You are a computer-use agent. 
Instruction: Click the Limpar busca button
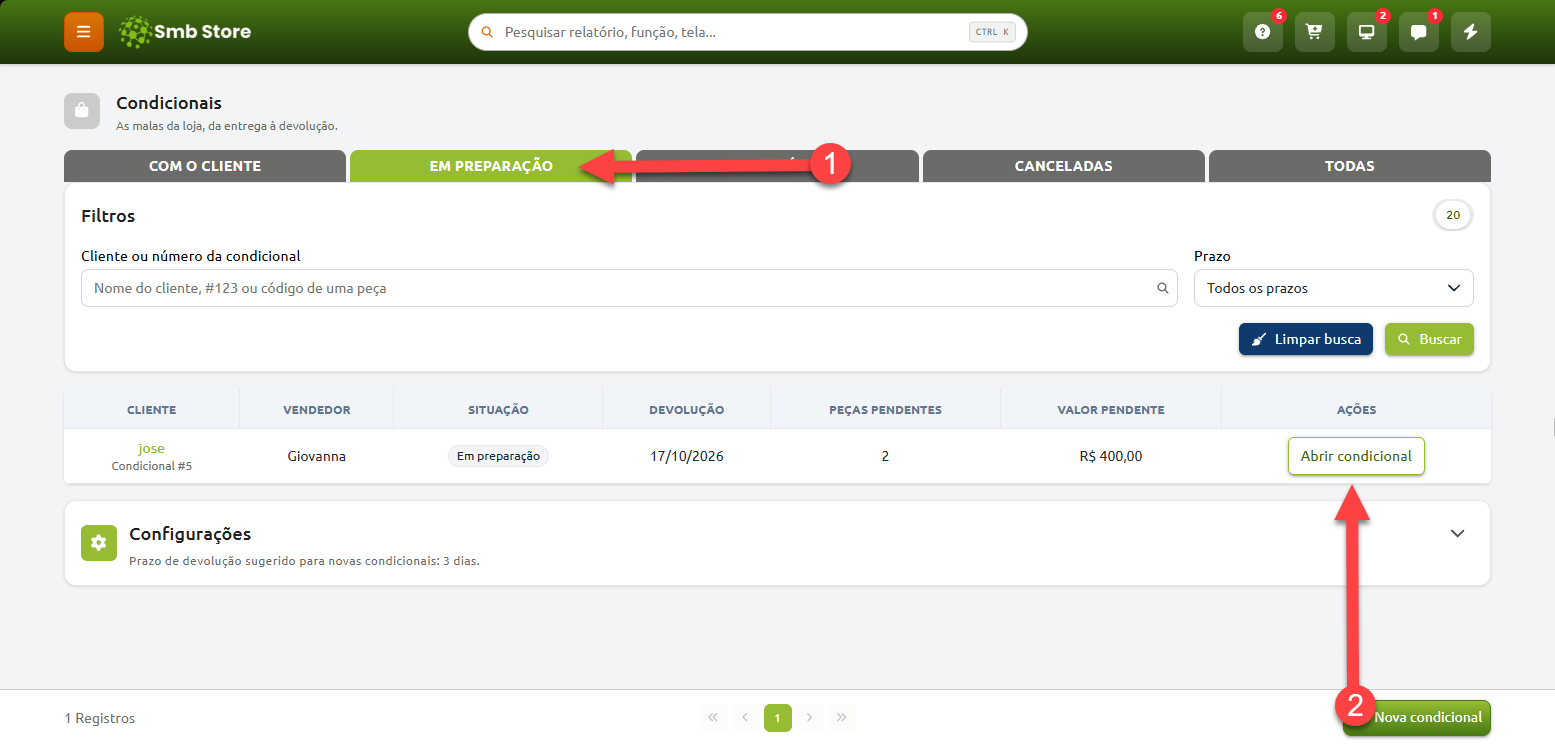[1306, 339]
